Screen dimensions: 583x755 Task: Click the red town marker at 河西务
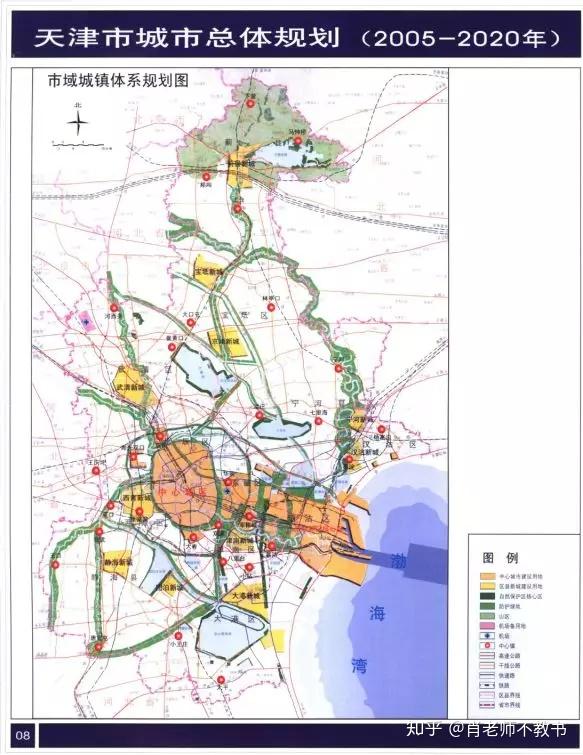pyautogui.click(x=114, y=308)
